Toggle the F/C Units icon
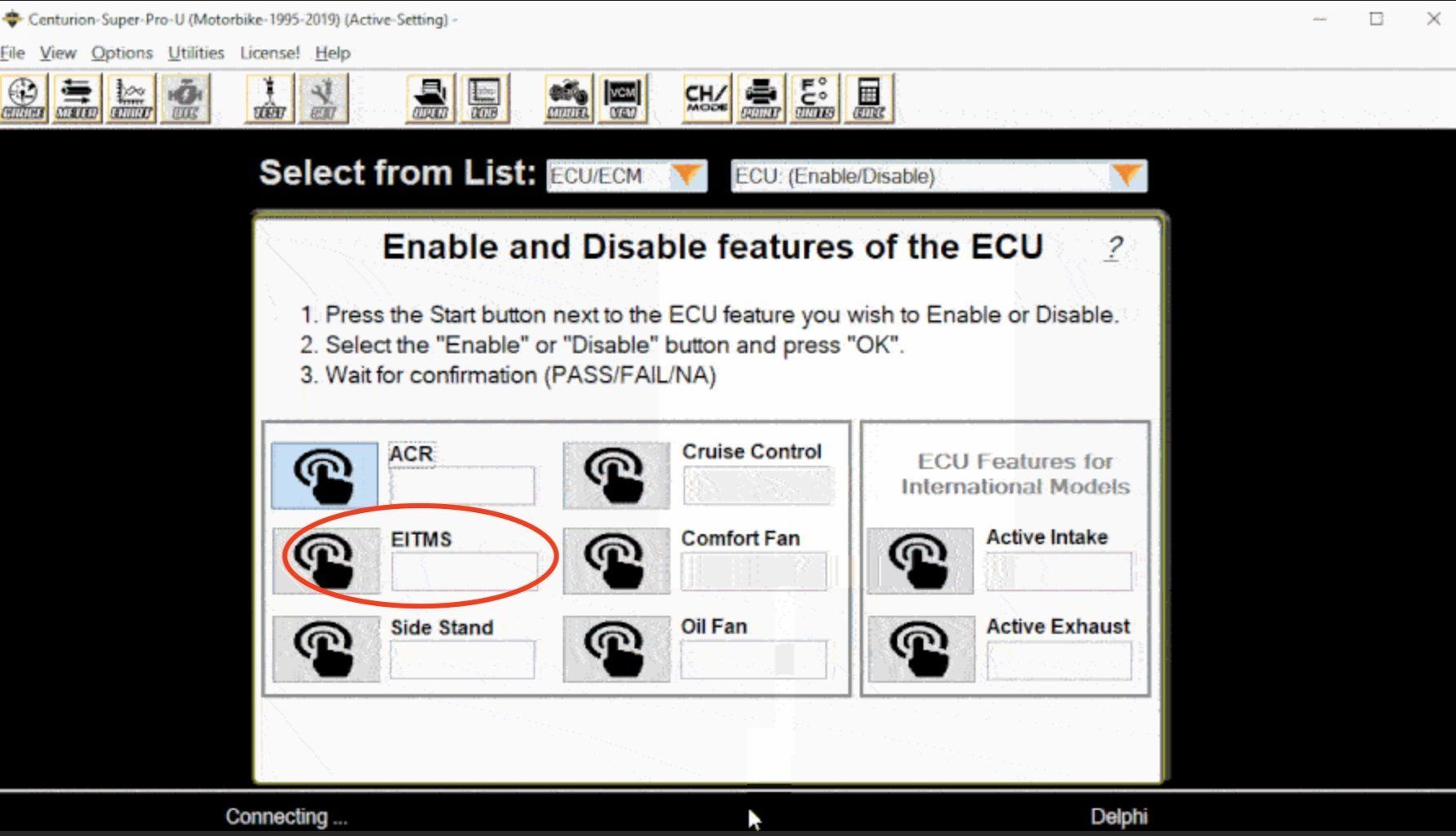Viewport: 1456px width, 836px height. coord(814,99)
